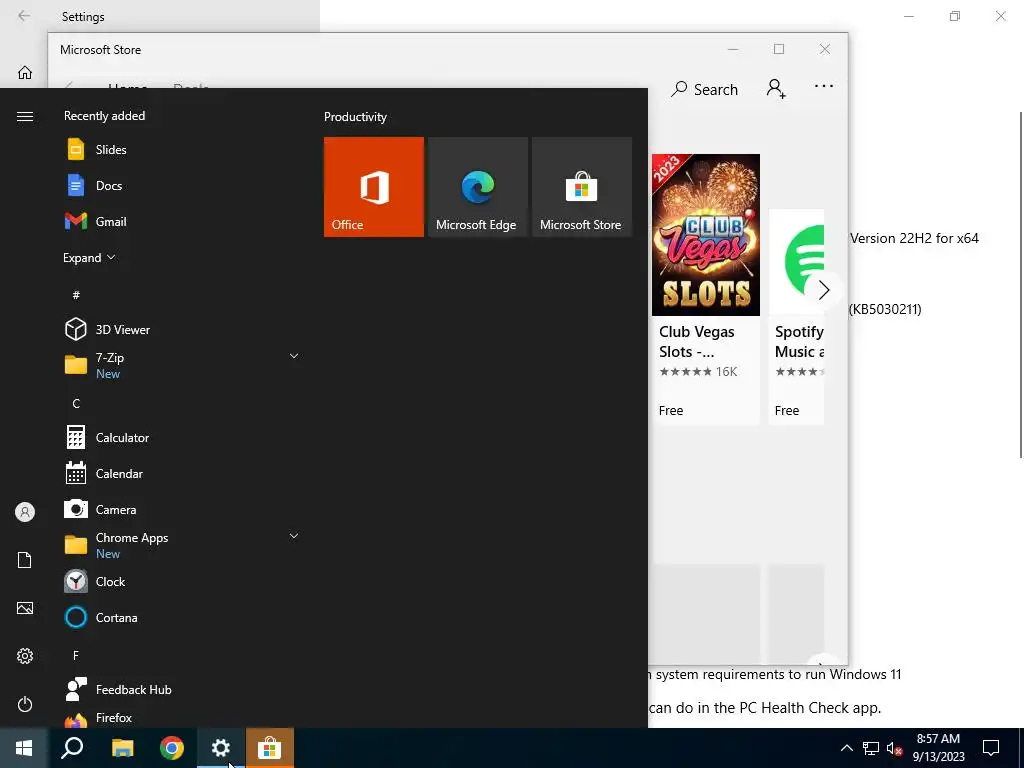Launch Google Chrome from taskbar
The image size is (1024, 768).
(172, 748)
